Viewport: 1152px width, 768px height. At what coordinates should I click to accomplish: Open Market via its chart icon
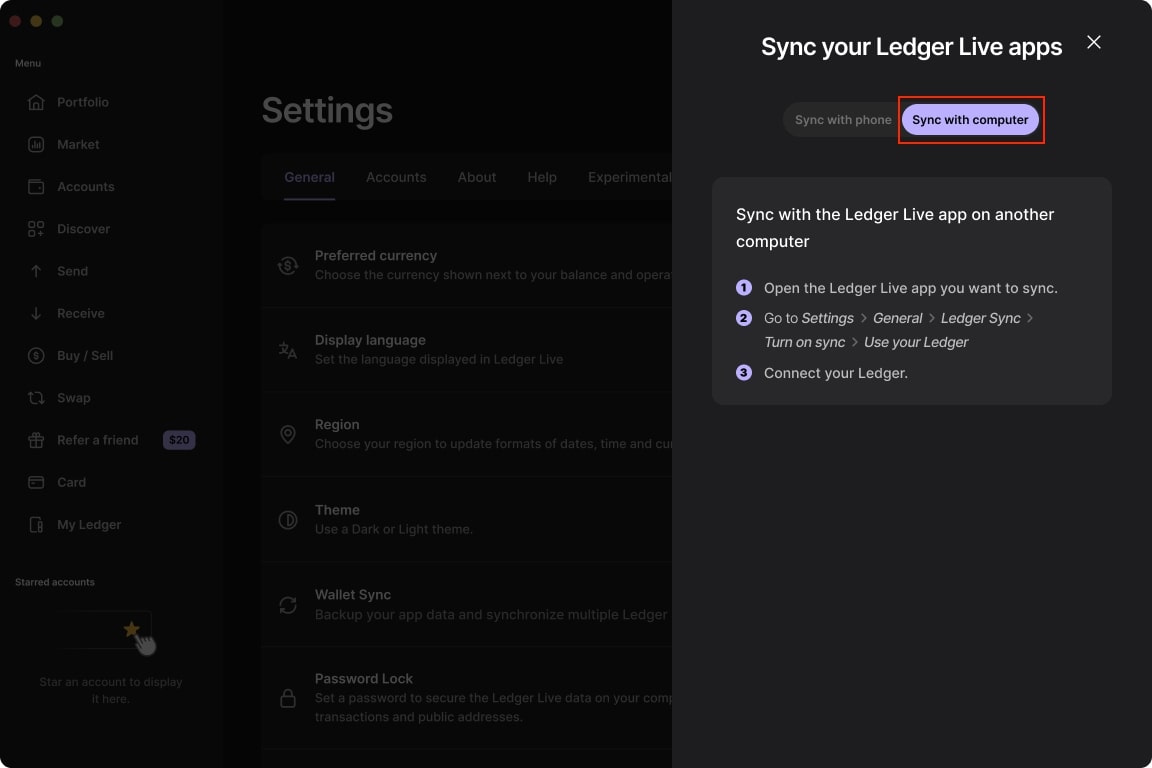pyautogui.click(x=36, y=144)
